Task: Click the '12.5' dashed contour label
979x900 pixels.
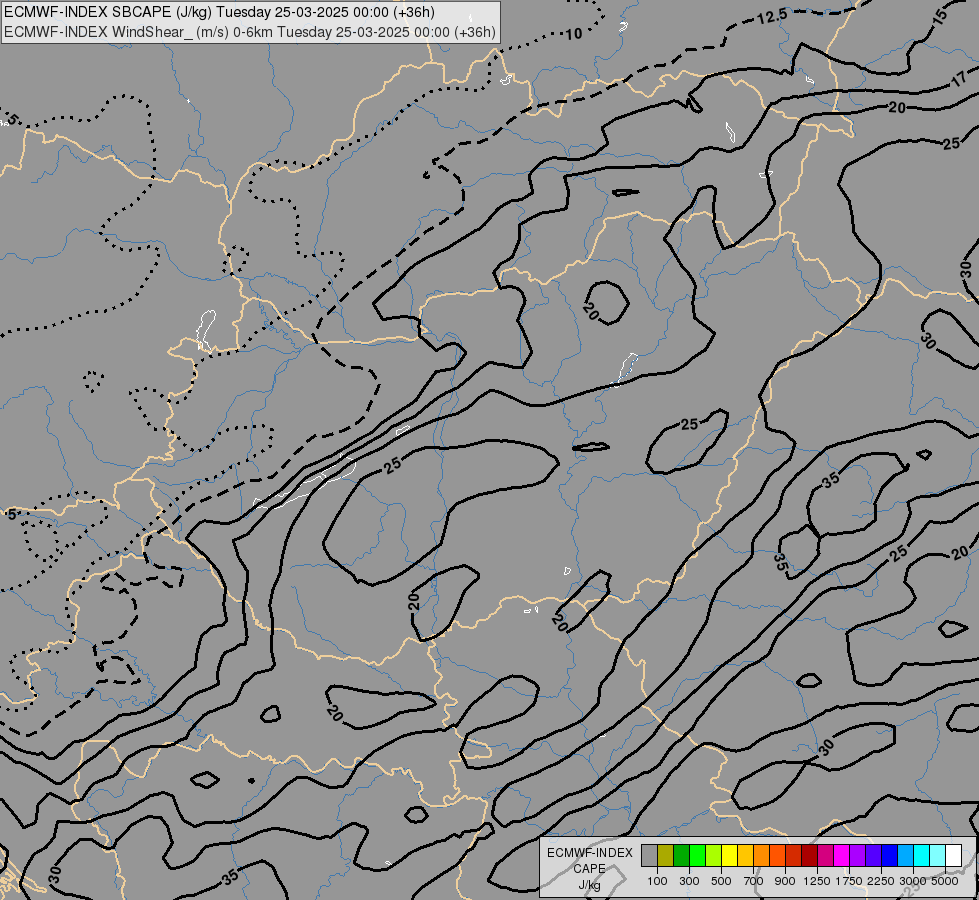Action: [772, 17]
